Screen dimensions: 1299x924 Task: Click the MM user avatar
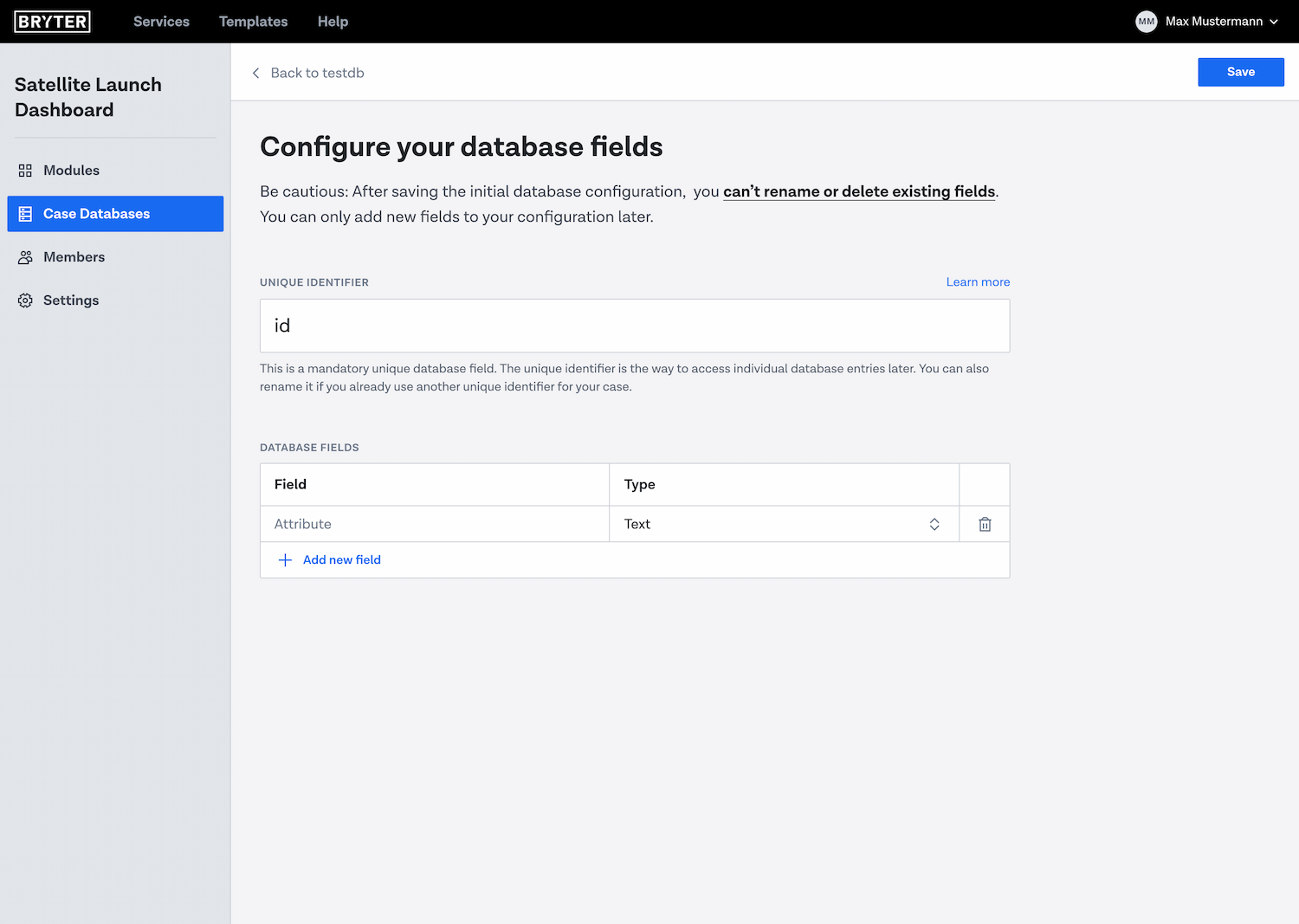click(1146, 22)
